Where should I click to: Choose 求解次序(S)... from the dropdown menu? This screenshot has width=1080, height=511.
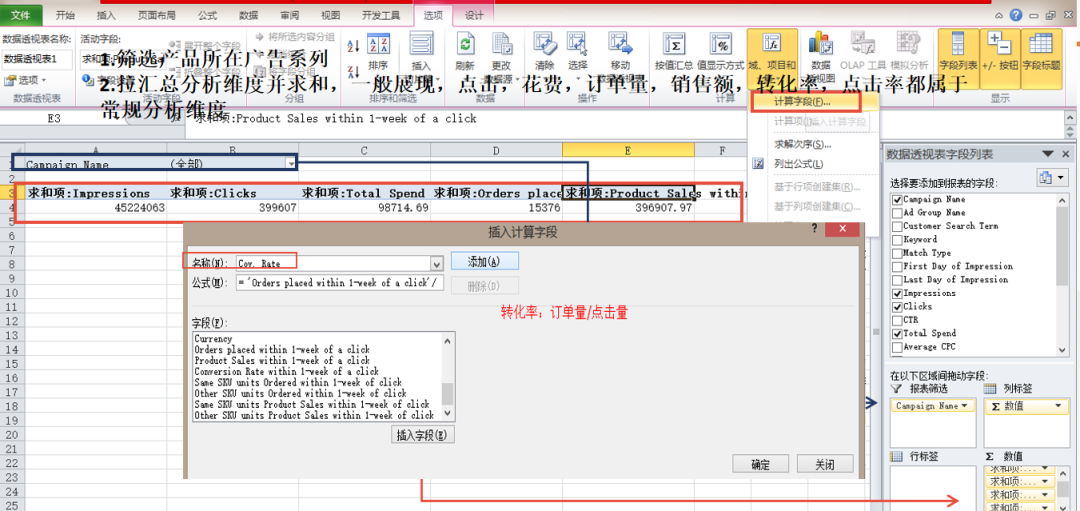click(x=803, y=145)
